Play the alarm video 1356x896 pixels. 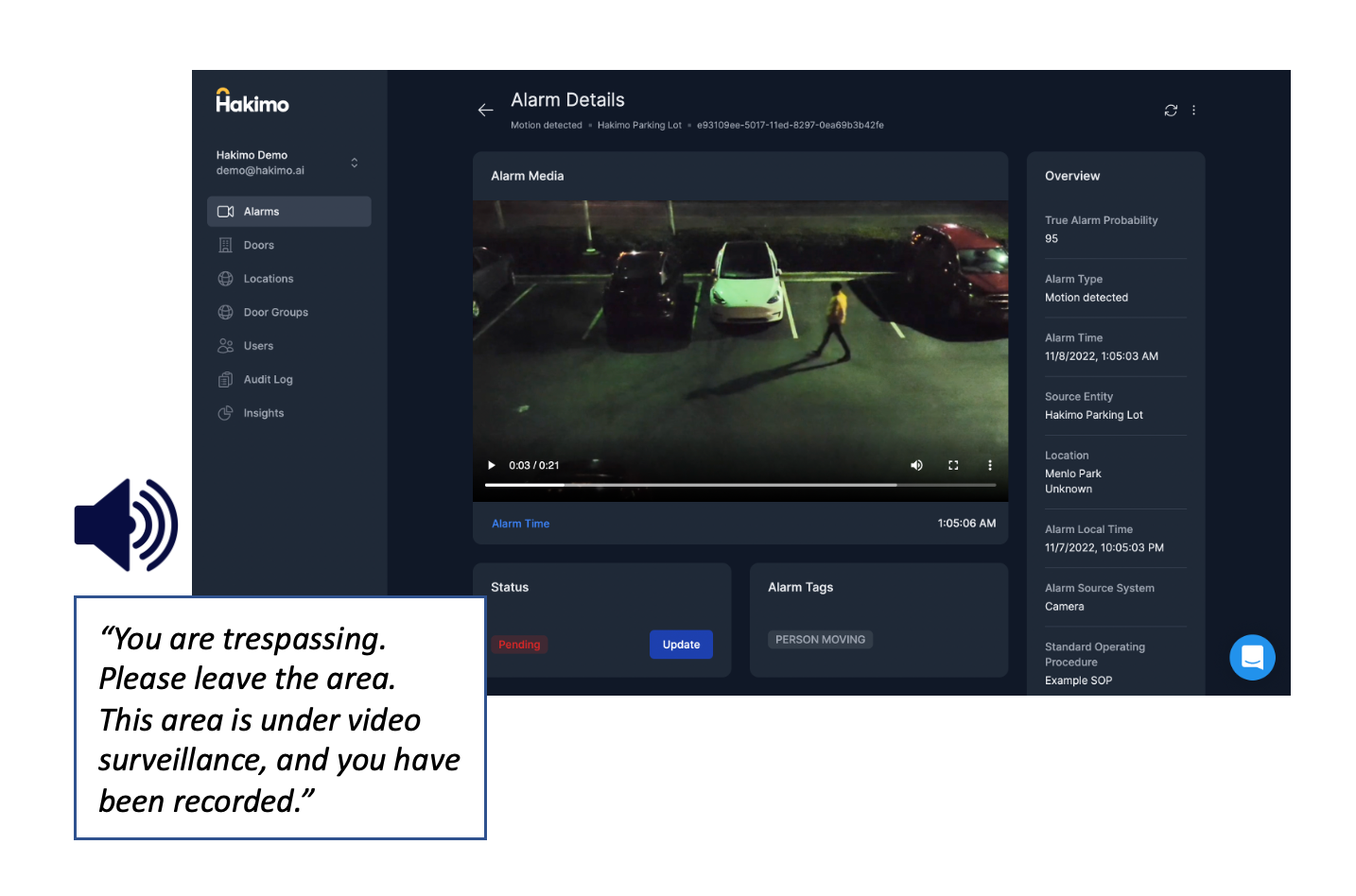tap(491, 465)
